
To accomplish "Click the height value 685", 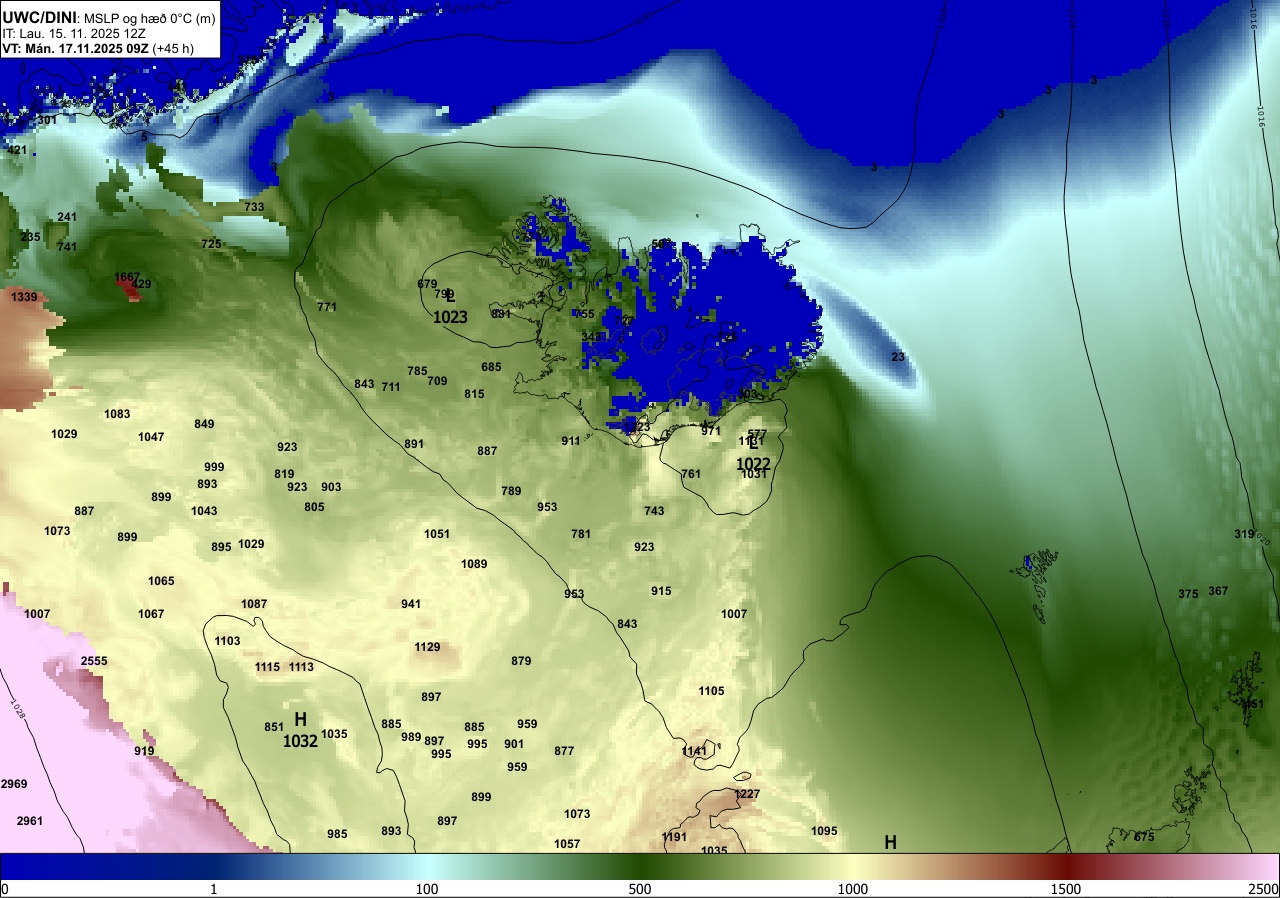I will 491,367.
